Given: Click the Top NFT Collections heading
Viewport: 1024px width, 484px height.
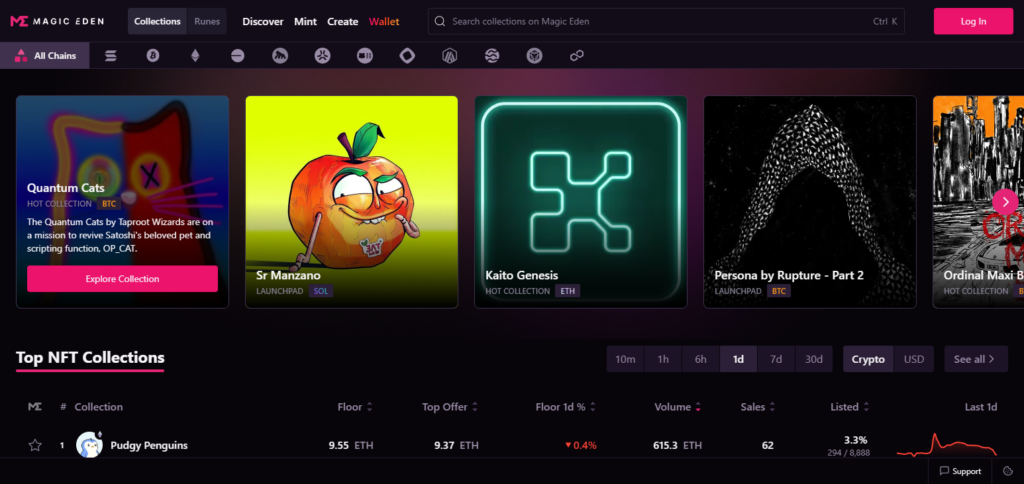Looking at the screenshot, I should (x=90, y=358).
